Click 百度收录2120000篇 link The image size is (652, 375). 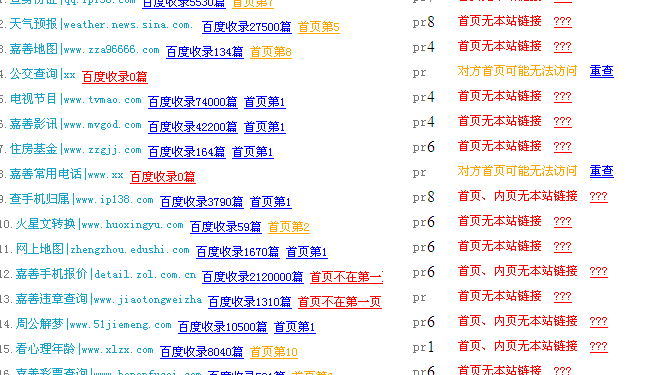(253, 276)
